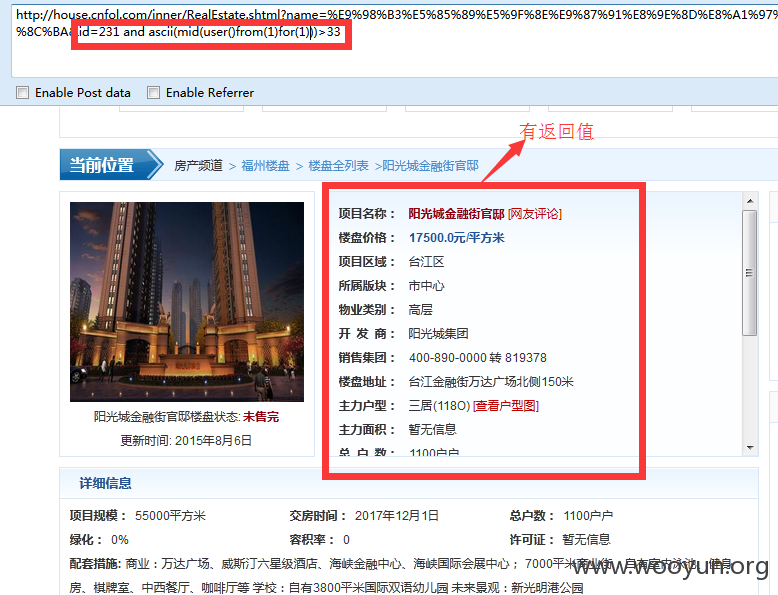This screenshot has width=778, height=595.
Task: Click the 绿化 0% value
Action: coord(120,540)
